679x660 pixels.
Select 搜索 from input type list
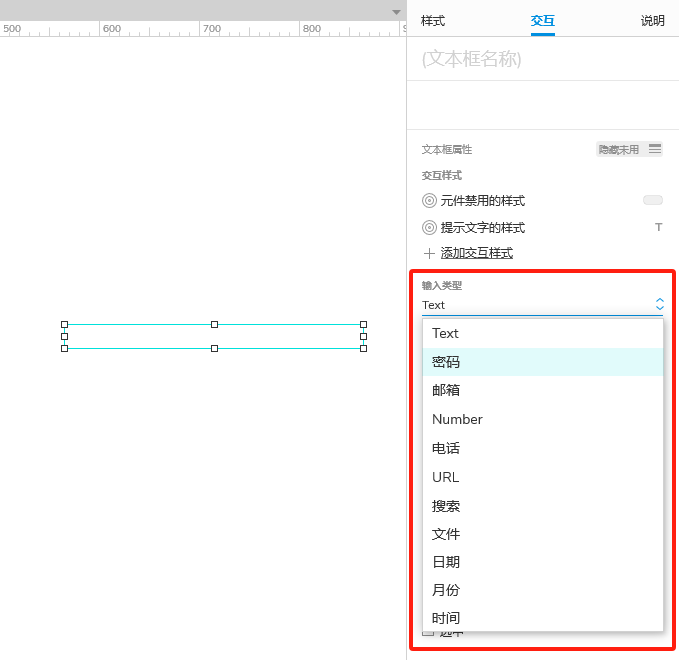pyautogui.click(x=543, y=506)
